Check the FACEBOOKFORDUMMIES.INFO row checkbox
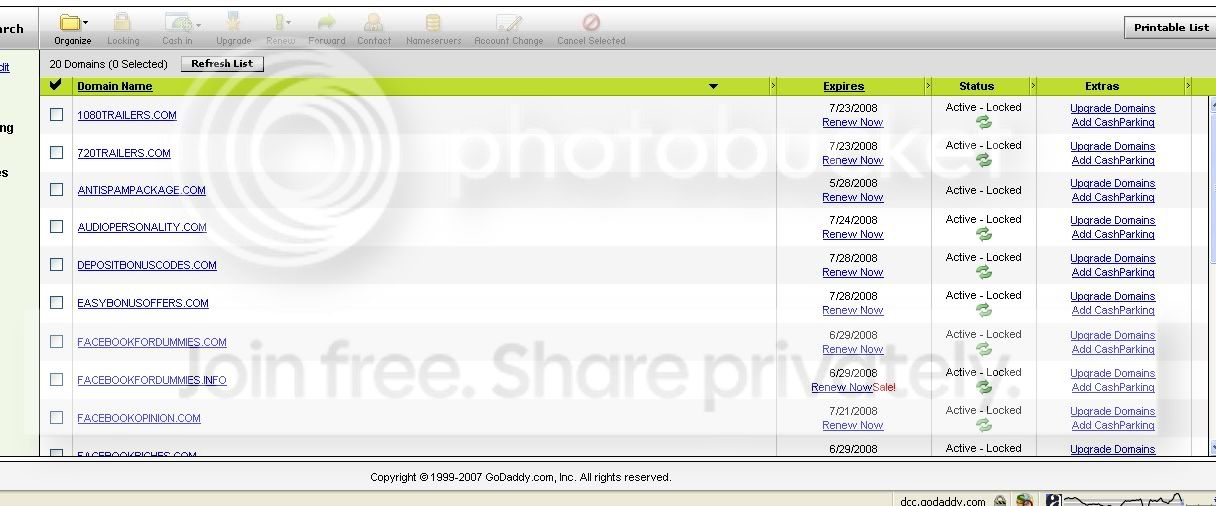This screenshot has height=506, width=1216. tap(56, 379)
